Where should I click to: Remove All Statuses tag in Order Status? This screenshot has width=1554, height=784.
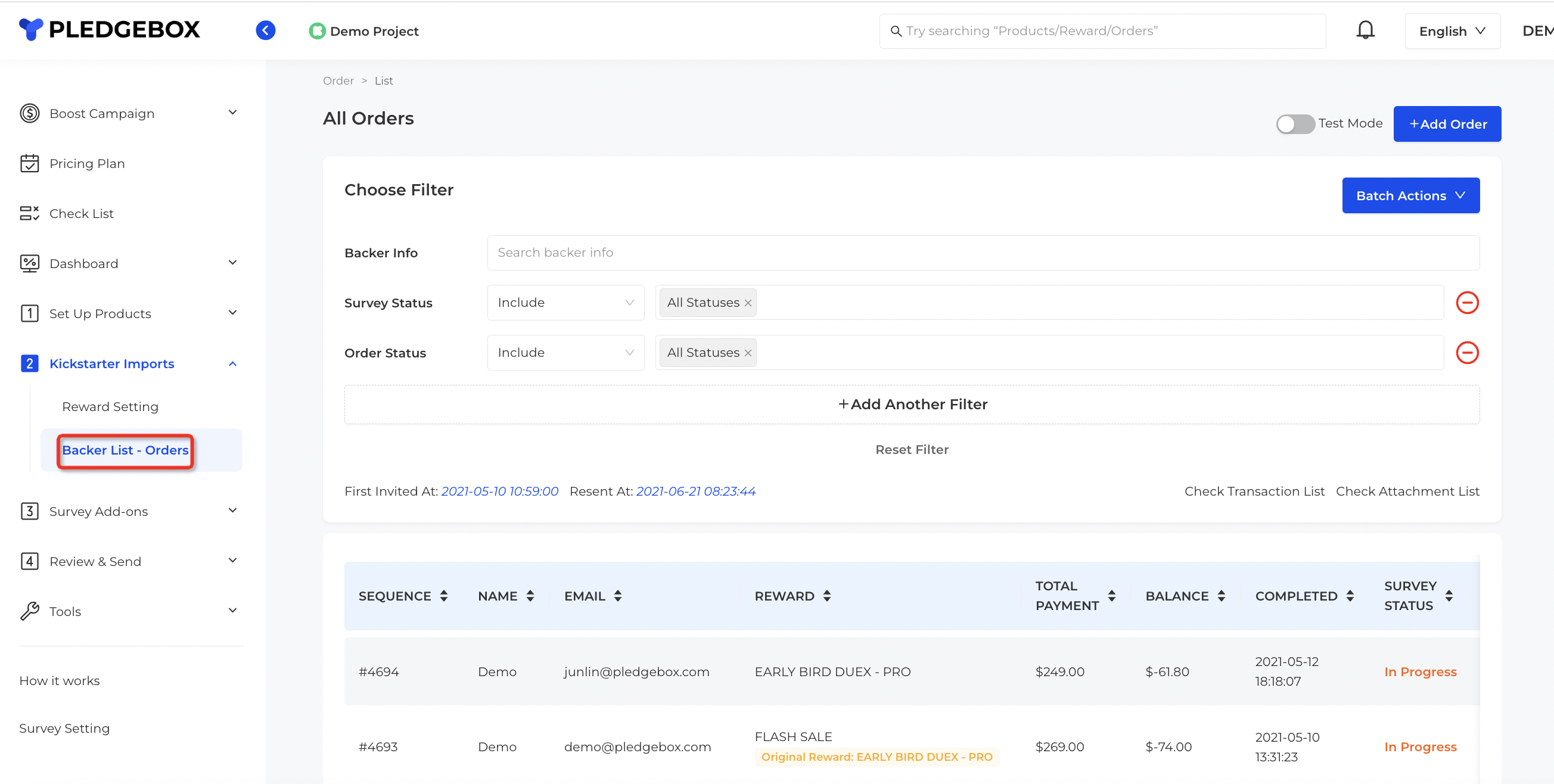click(x=747, y=353)
